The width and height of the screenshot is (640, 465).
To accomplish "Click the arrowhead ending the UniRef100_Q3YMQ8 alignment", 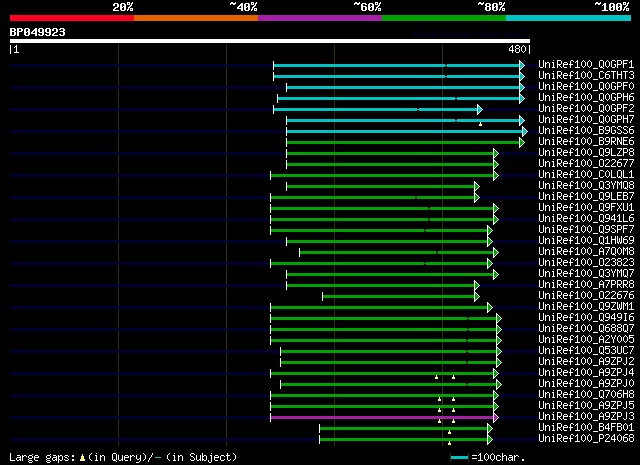I will (477, 187).
